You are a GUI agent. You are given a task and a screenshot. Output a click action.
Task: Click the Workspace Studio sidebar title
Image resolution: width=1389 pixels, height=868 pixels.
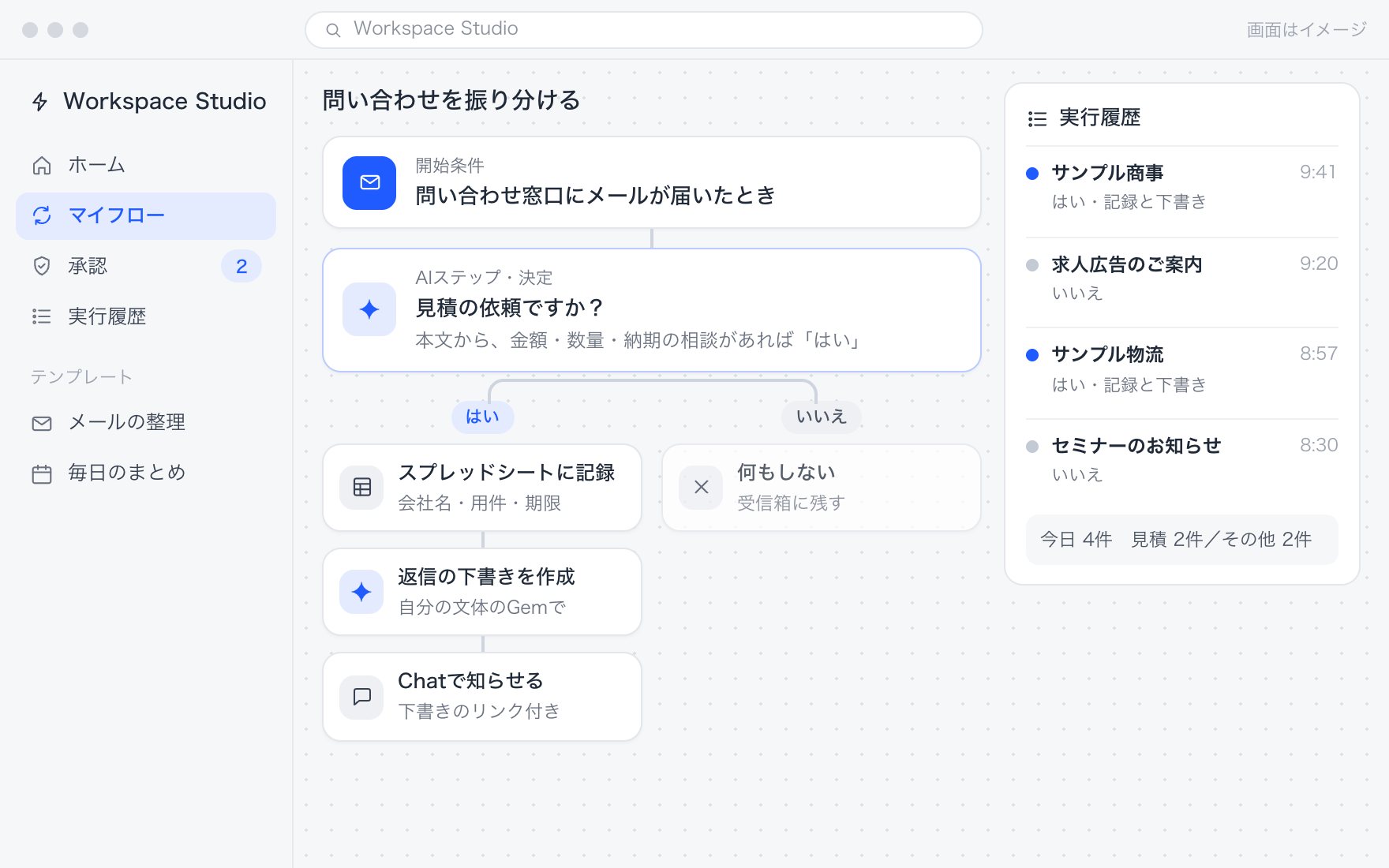pyautogui.click(x=165, y=101)
